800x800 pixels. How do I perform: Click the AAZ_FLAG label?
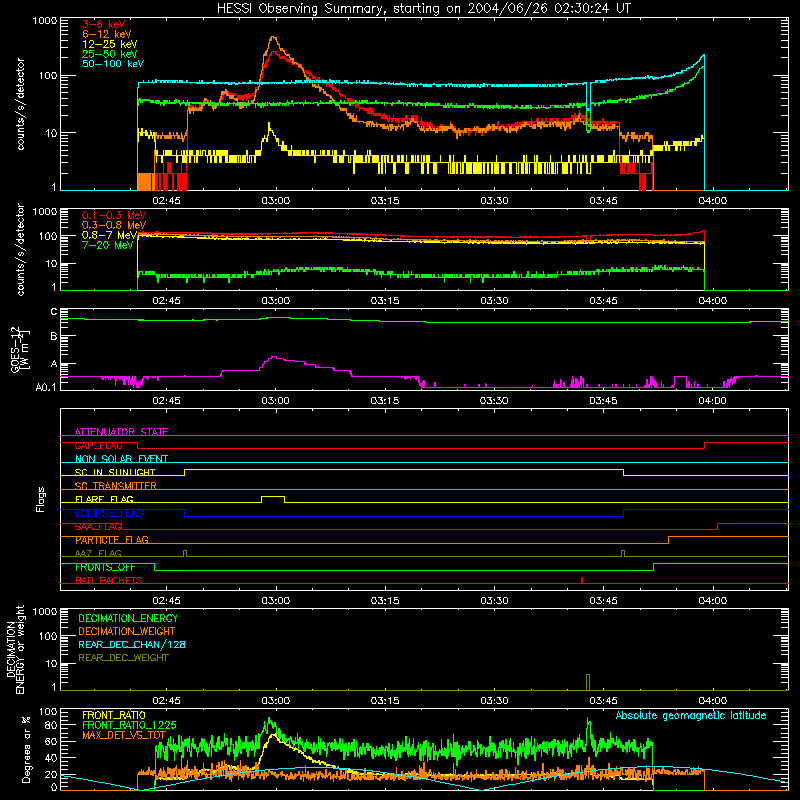point(98,553)
